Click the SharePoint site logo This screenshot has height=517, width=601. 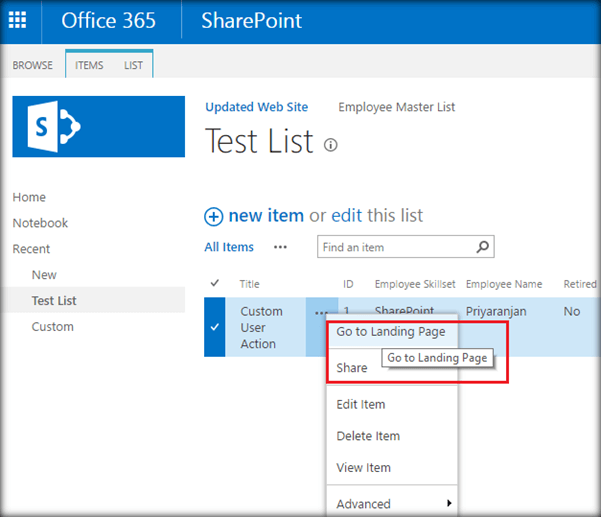click(x=98, y=126)
